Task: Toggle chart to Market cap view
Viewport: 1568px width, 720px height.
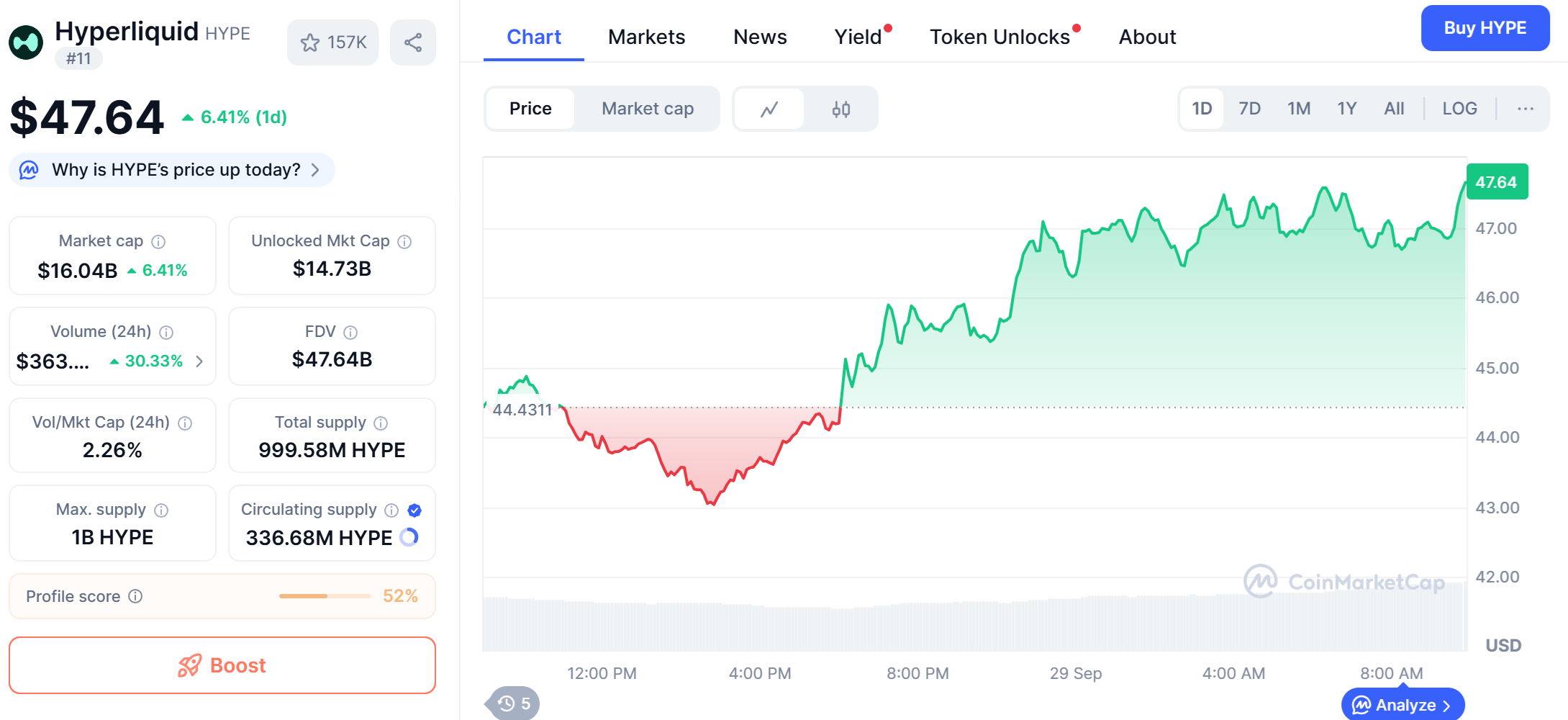Action: [647, 109]
